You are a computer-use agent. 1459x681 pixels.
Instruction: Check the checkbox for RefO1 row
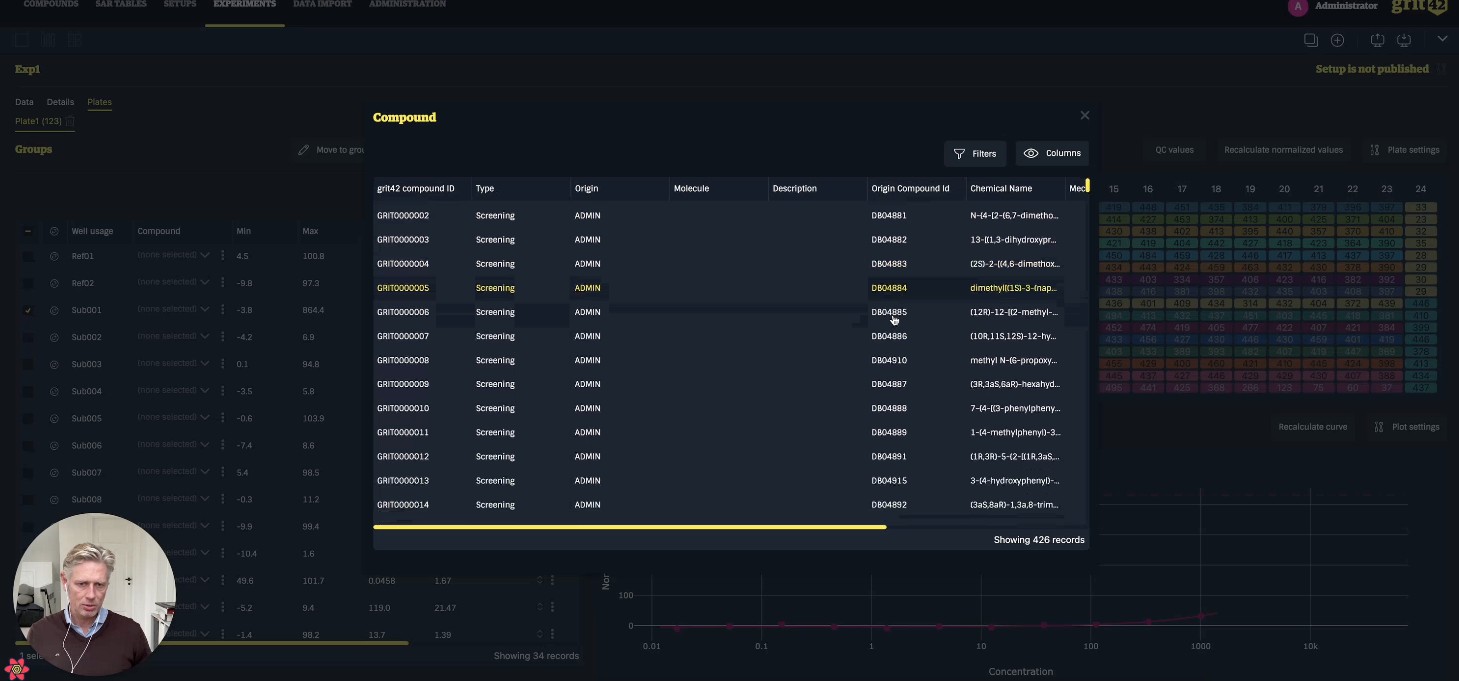(28, 256)
